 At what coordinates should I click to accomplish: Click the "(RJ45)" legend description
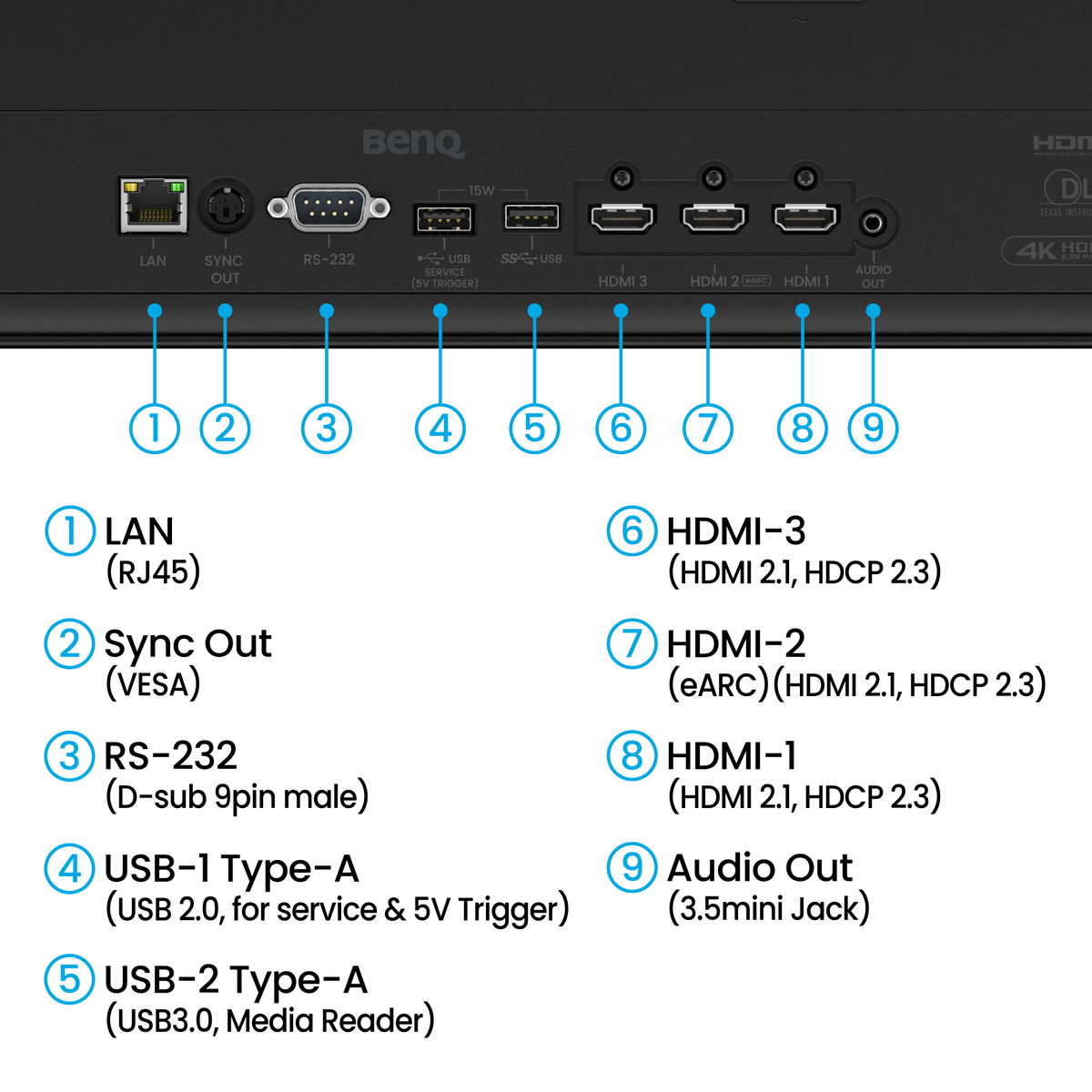pos(153,572)
